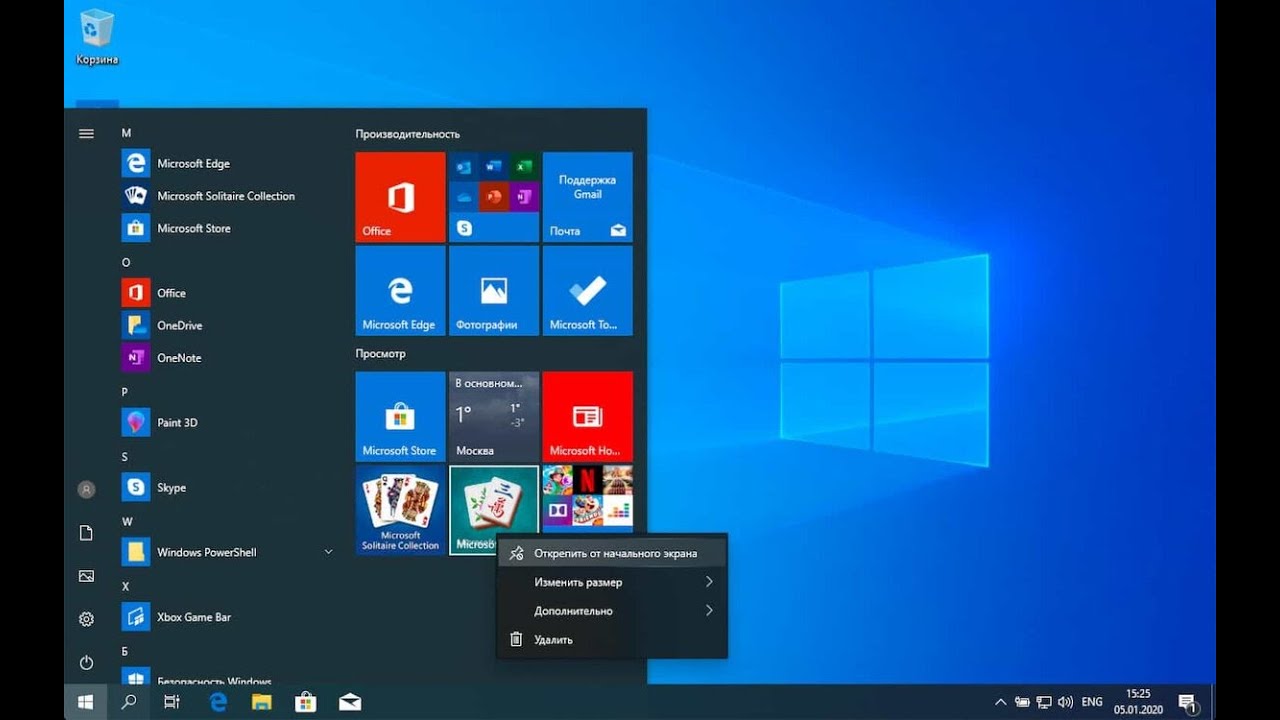The image size is (1280, 720).
Task: Open the Solitaire Collection tile
Action: pos(400,510)
